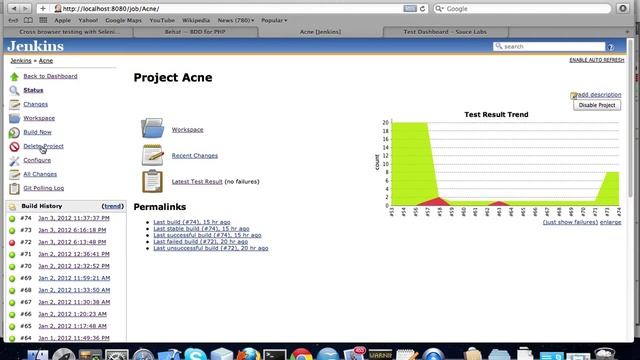The height and width of the screenshot is (360, 640).
Task: Click the browser reload icon
Action: click(422, 9)
